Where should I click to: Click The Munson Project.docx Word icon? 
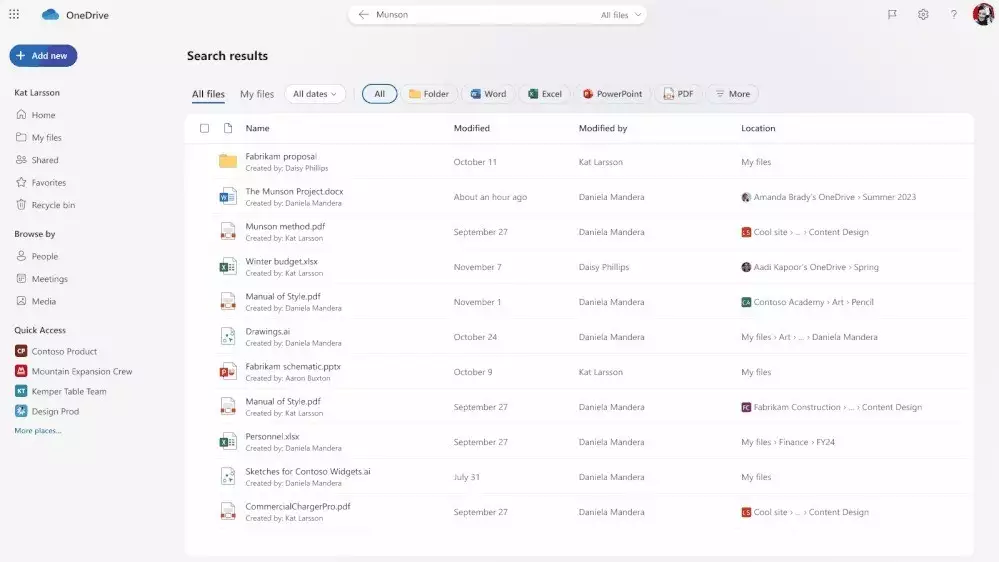tap(227, 196)
